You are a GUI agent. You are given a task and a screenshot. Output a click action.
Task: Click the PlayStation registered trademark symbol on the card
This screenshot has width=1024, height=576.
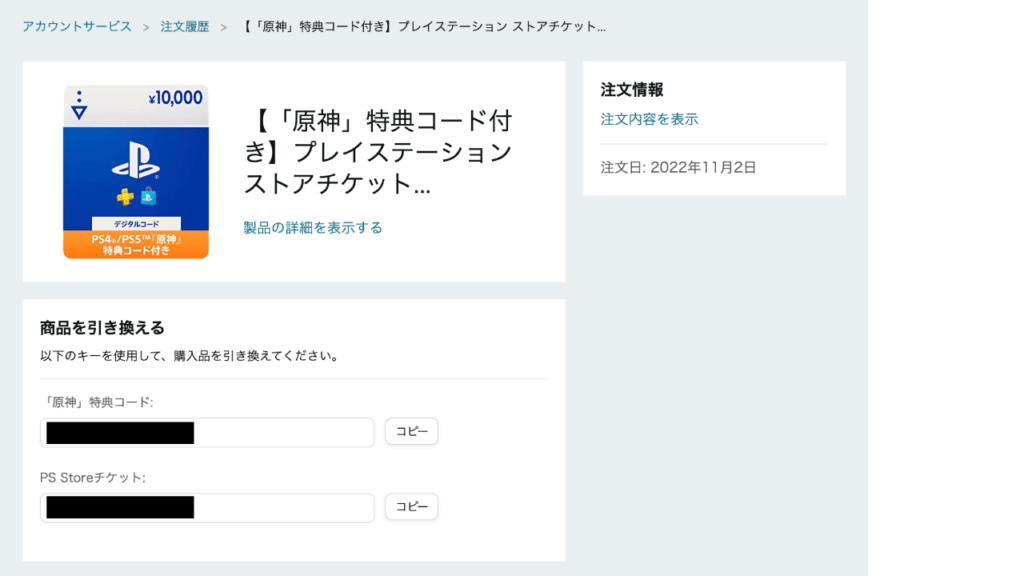156,177
